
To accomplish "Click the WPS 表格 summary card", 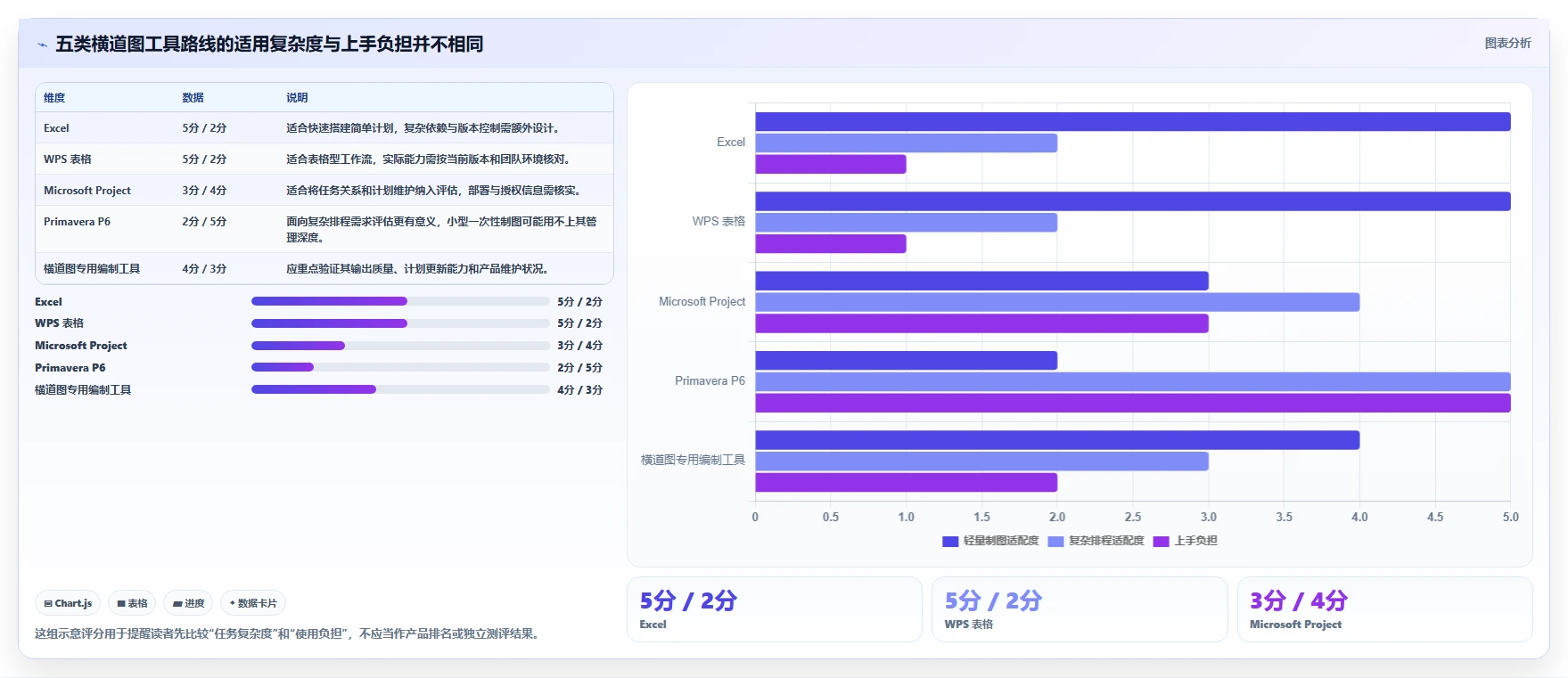I will coord(1080,609).
